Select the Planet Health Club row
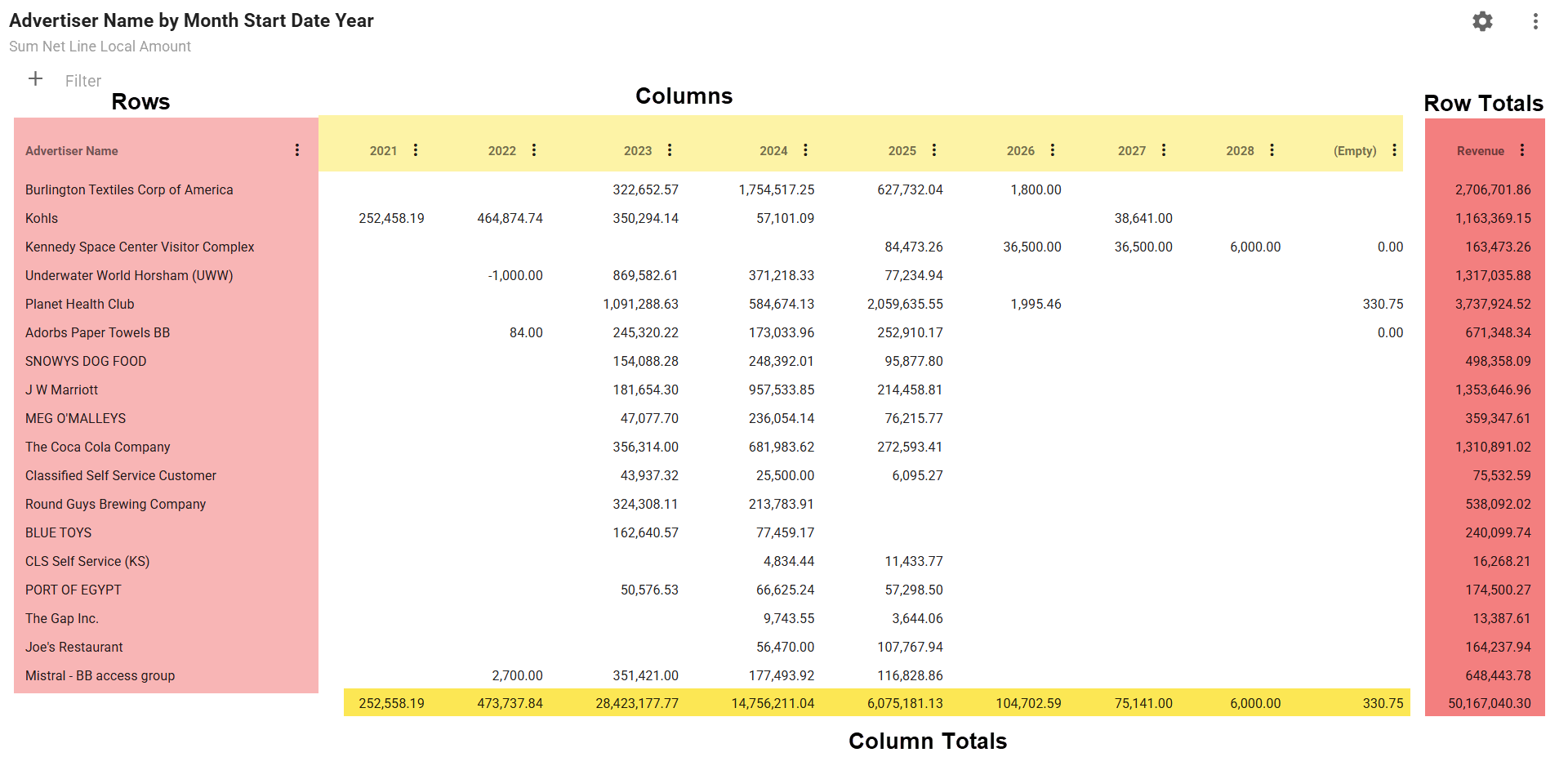The height and width of the screenshot is (757, 1568). click(x=80, y=304)
